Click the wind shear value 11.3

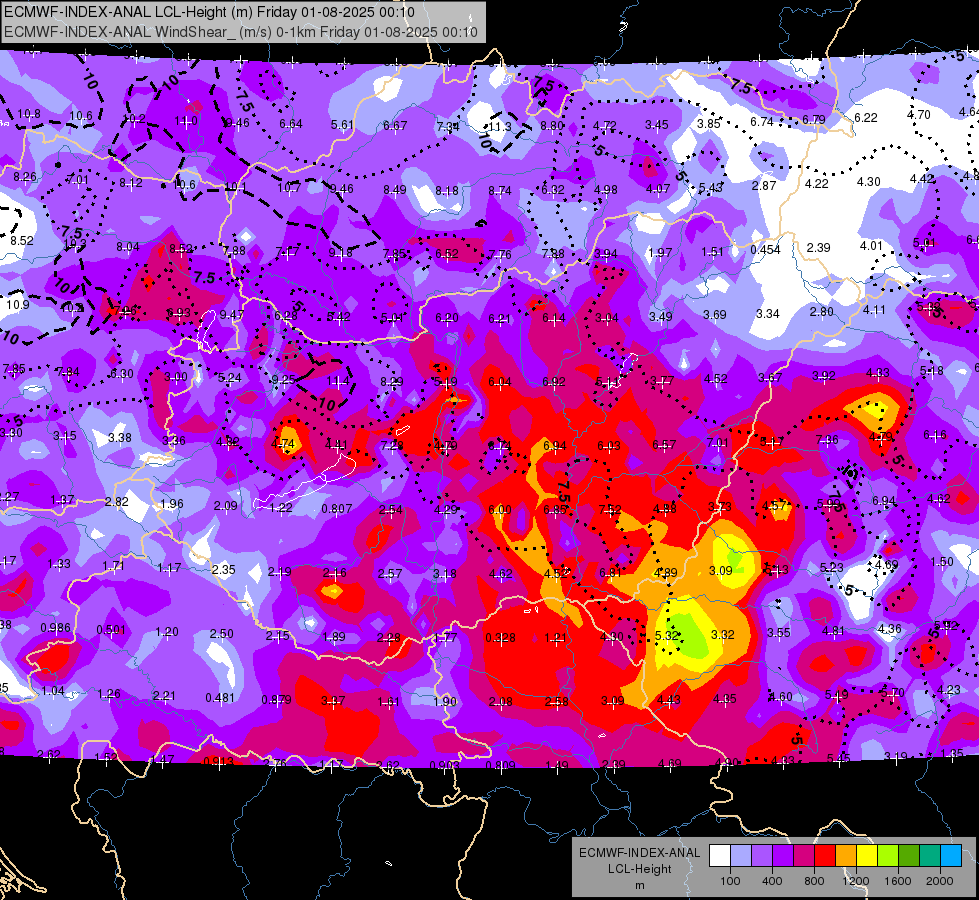click(x=499, y=126)
